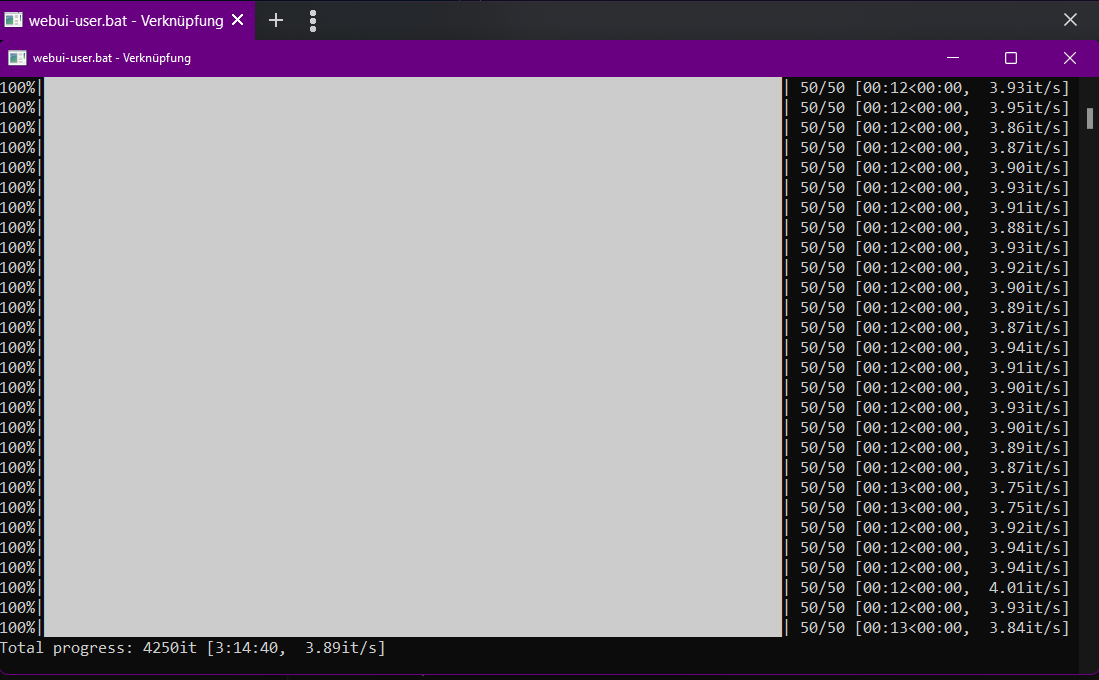Click the window icon in the purple title bar
Viewport: 1099px width, 680px height.
[17, 58]
